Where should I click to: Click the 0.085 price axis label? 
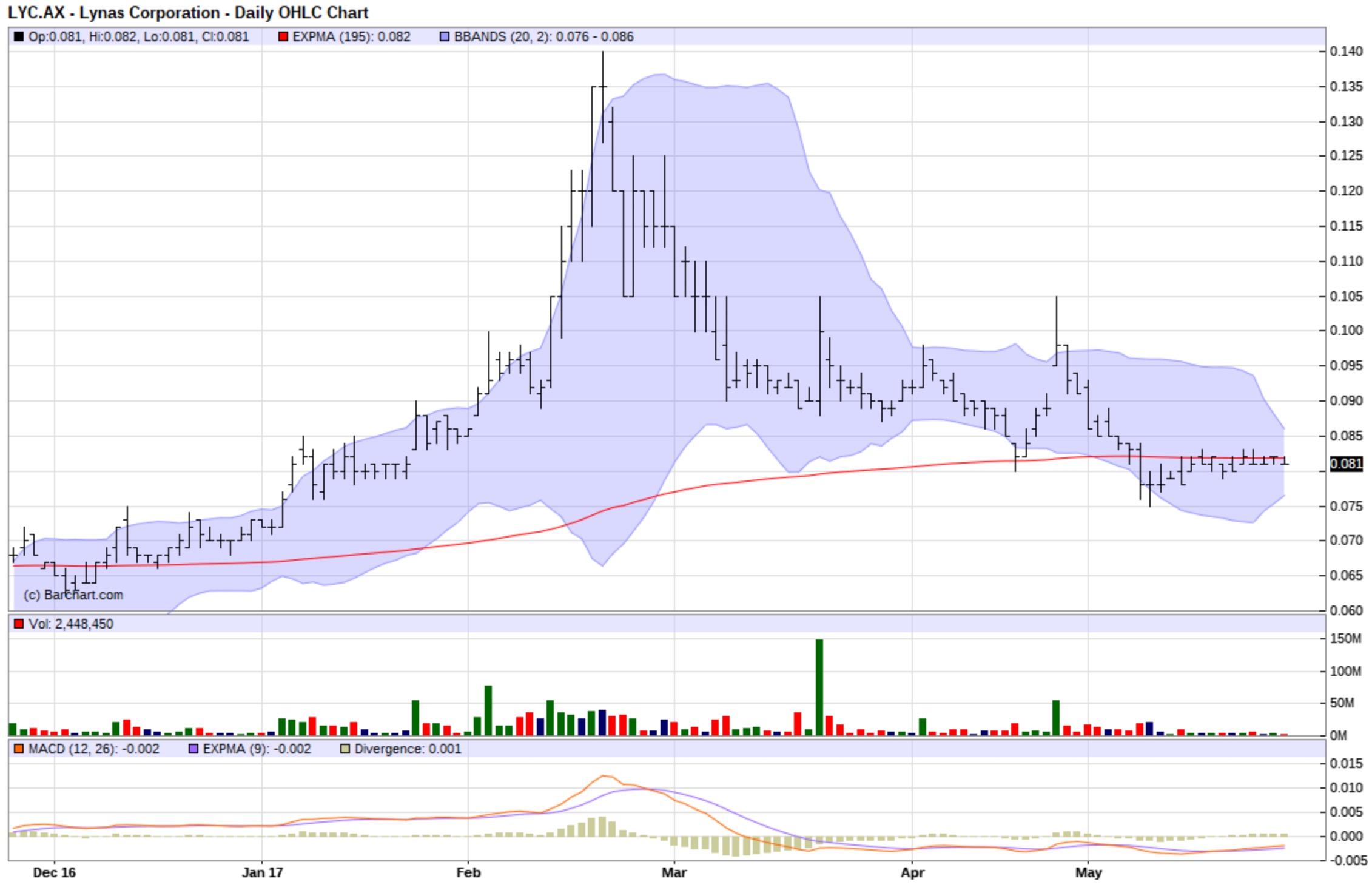click(x=1347, y=436)
